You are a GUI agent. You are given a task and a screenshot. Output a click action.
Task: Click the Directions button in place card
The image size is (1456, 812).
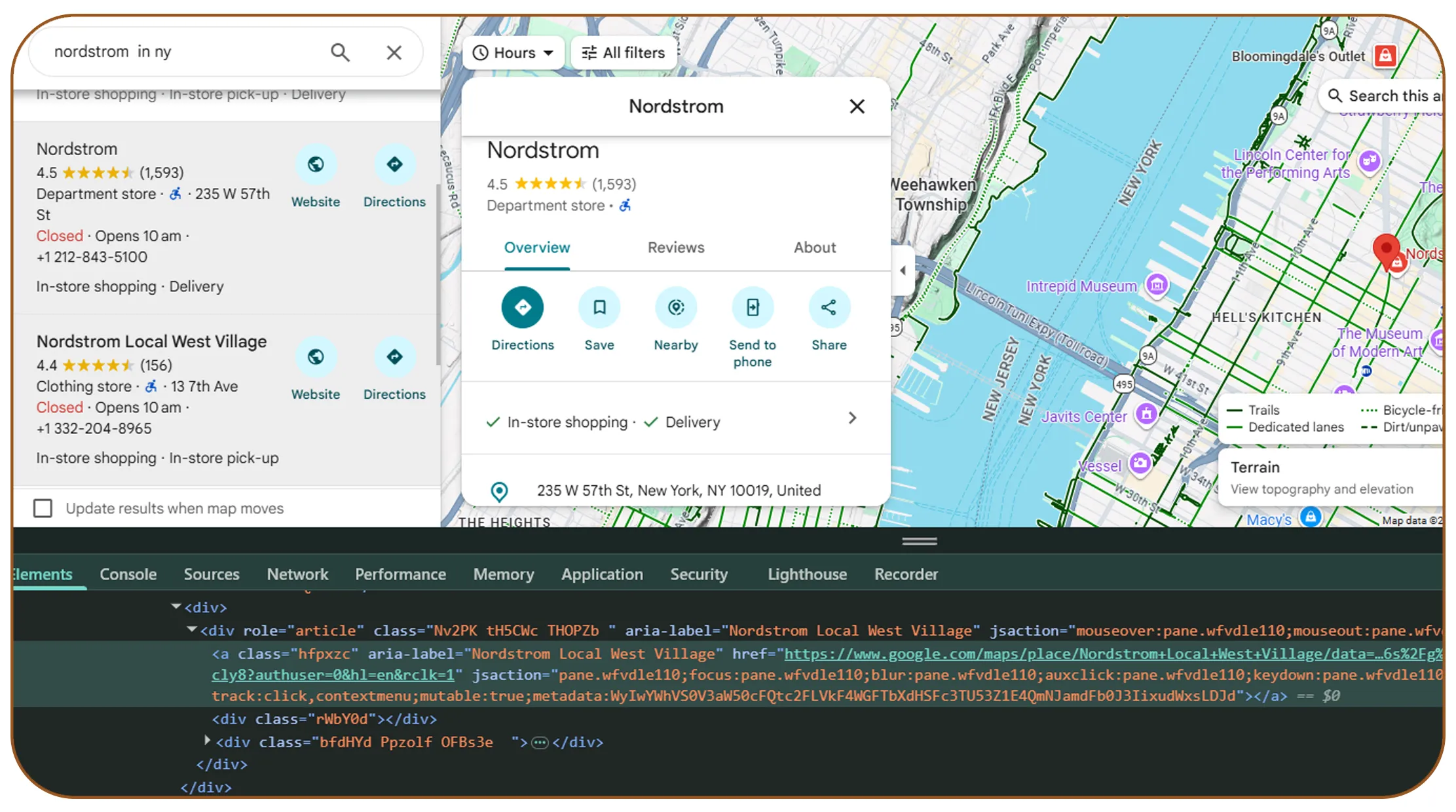tap(523, 307)
